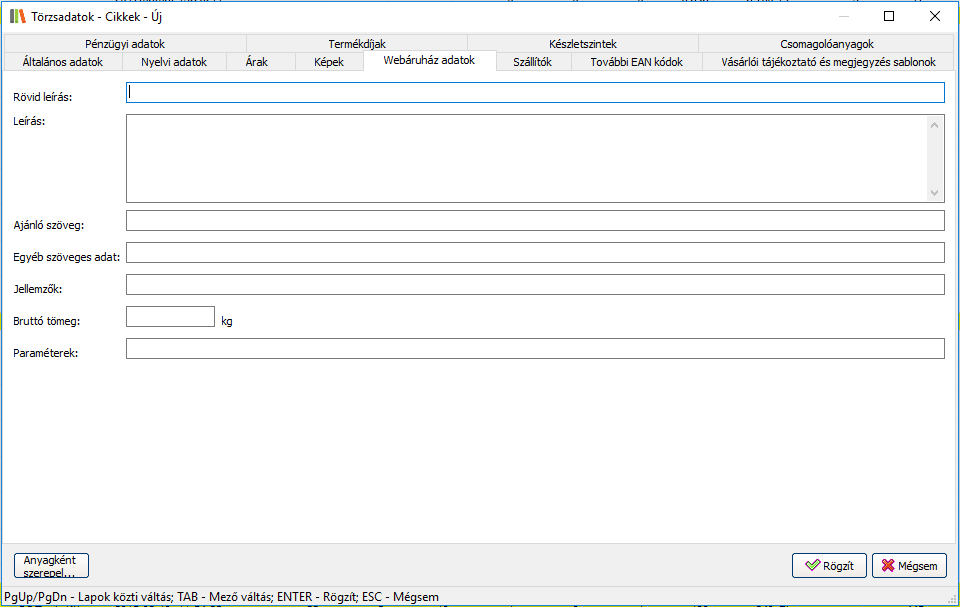Maximize the Törzsadatok window
960x607 pixels.
(889, 16)
